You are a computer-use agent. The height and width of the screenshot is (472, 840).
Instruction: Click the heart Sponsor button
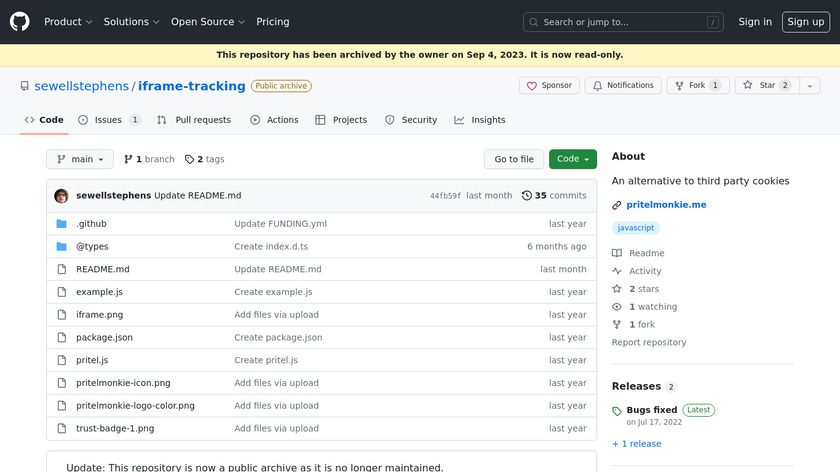549,86
